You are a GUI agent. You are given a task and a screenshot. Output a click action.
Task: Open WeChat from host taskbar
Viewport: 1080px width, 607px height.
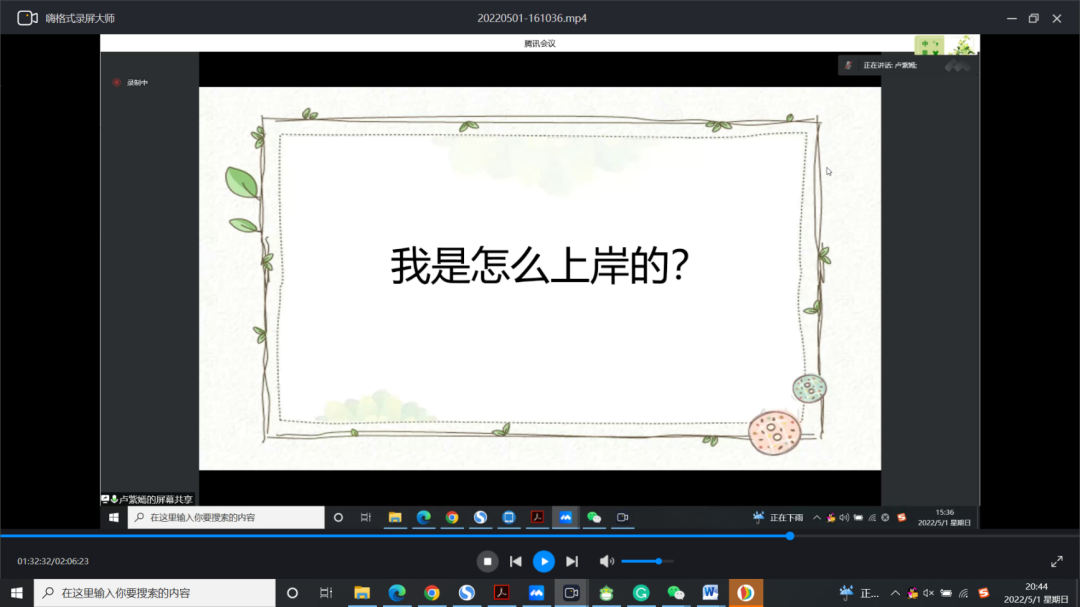click(x=675, y=593)
